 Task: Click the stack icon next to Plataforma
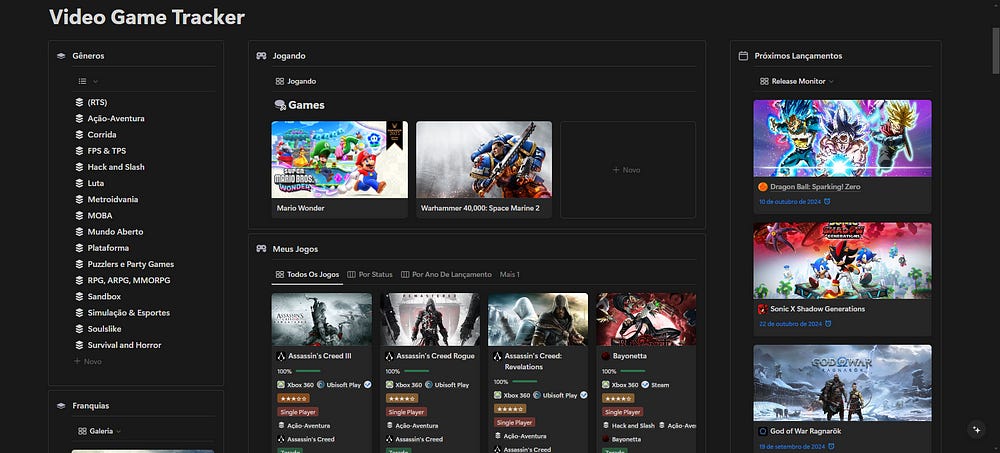pyautogui.click(x=79, y=248)
